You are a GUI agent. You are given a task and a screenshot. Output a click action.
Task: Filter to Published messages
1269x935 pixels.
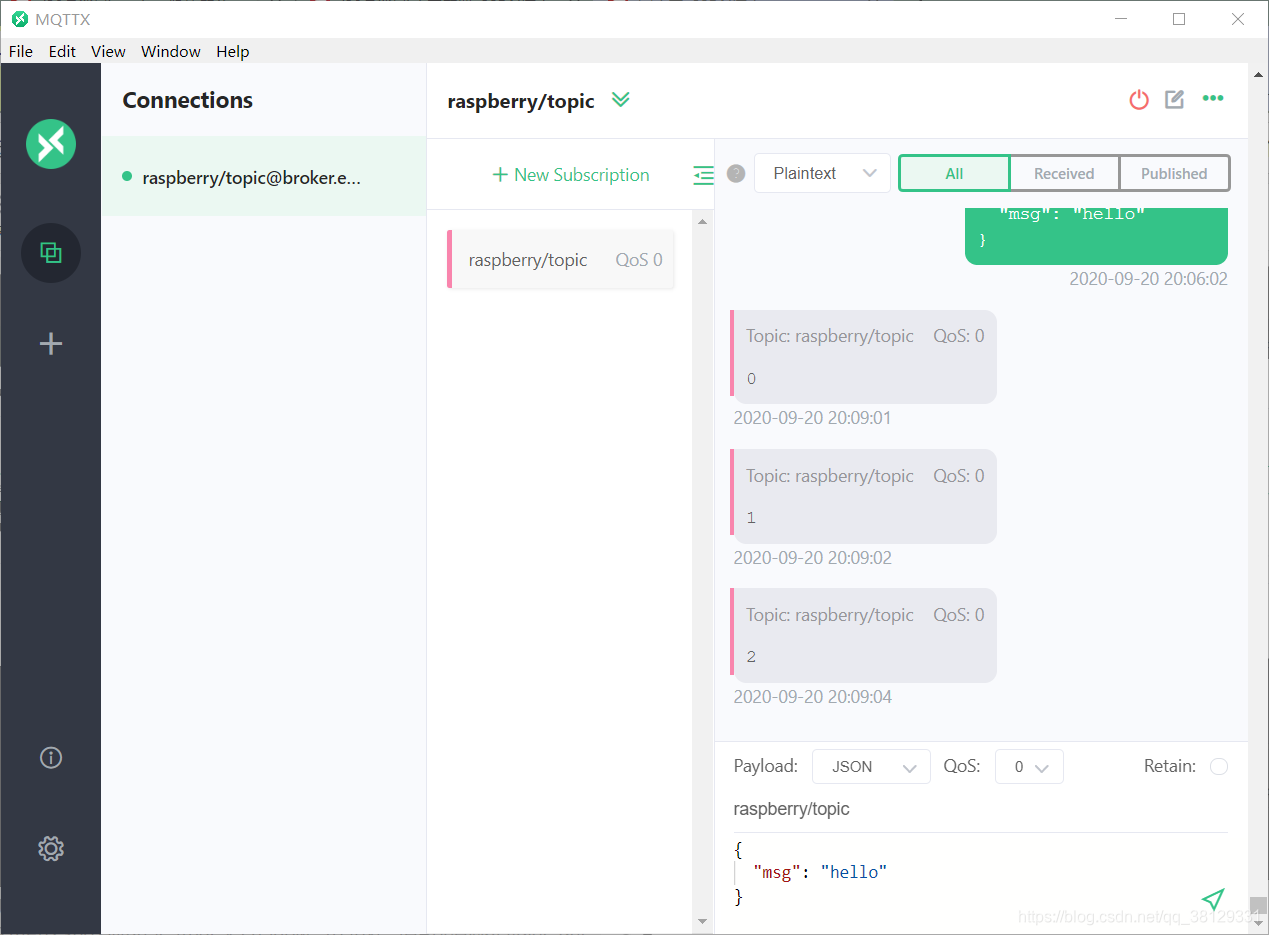pyautogui.click(x=1174, y=173)
